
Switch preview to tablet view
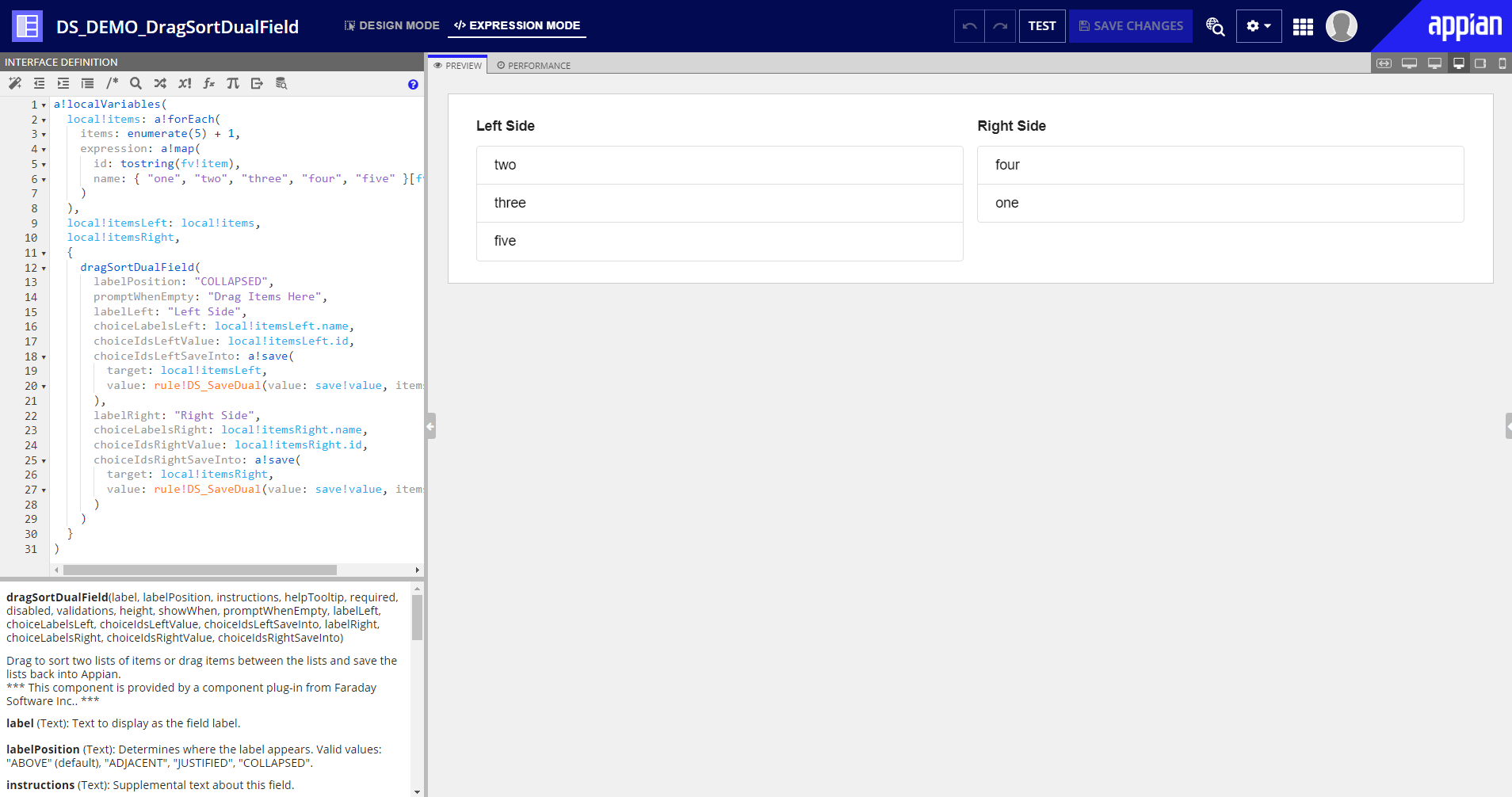[x=1480, y=63]
